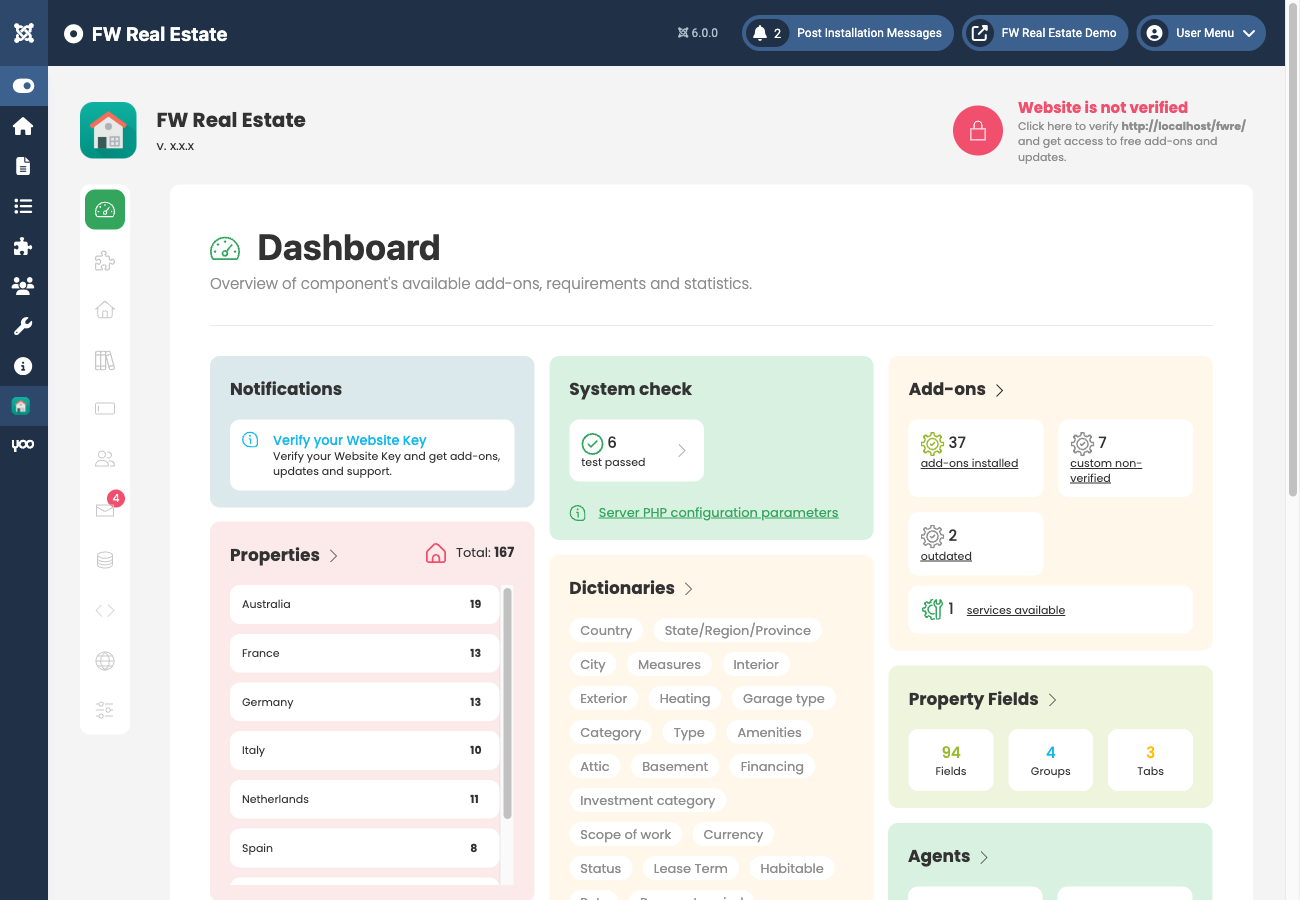Open the System wrench icon
Screen dimensions: 1300x900
pos(24,326)
